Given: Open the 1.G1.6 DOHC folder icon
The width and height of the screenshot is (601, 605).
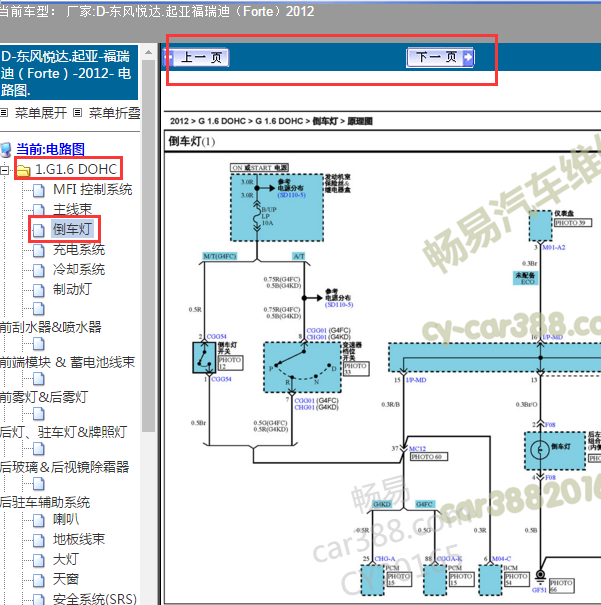Looking at the screenshot, I should coord(24,170).
